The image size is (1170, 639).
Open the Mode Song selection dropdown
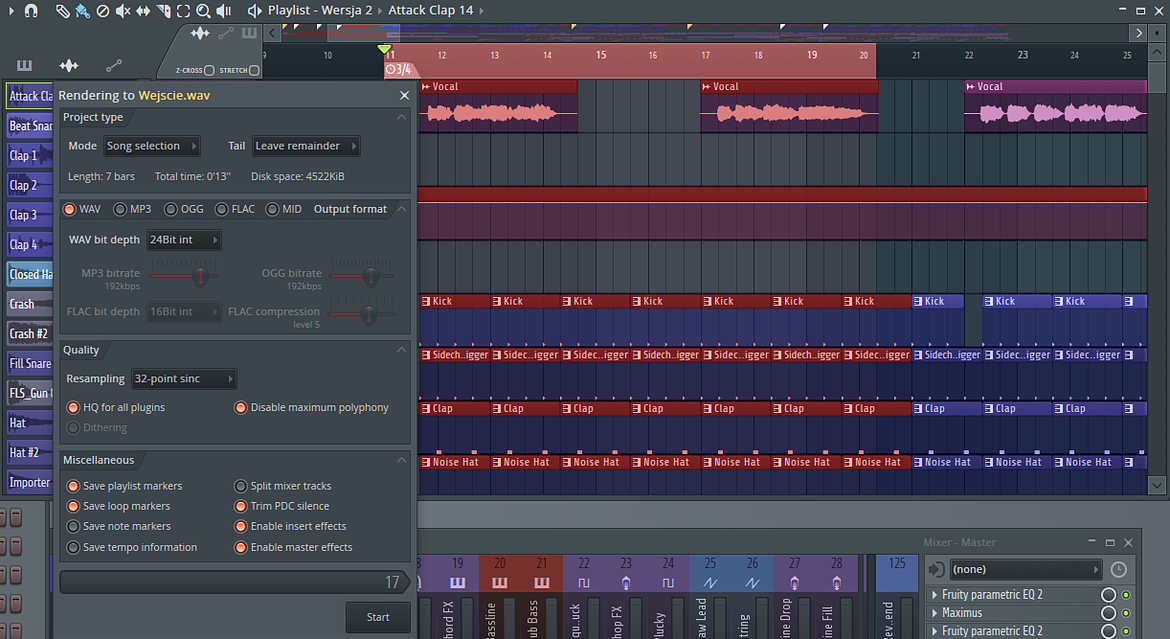pos(151,146)
